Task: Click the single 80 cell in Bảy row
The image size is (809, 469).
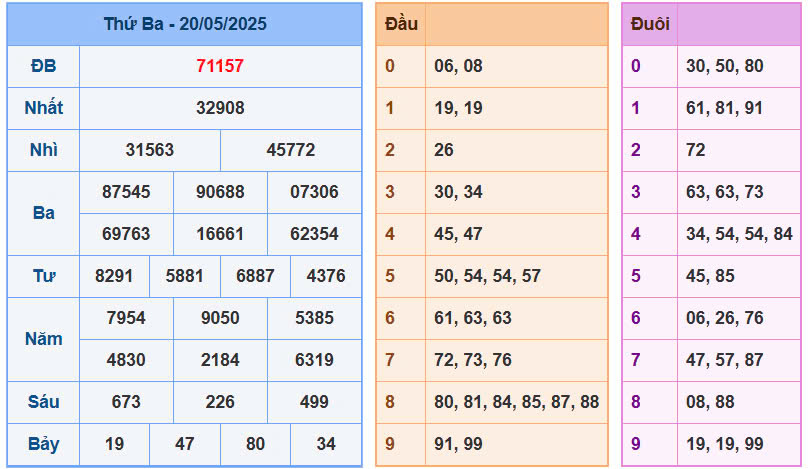Action: 255,444
